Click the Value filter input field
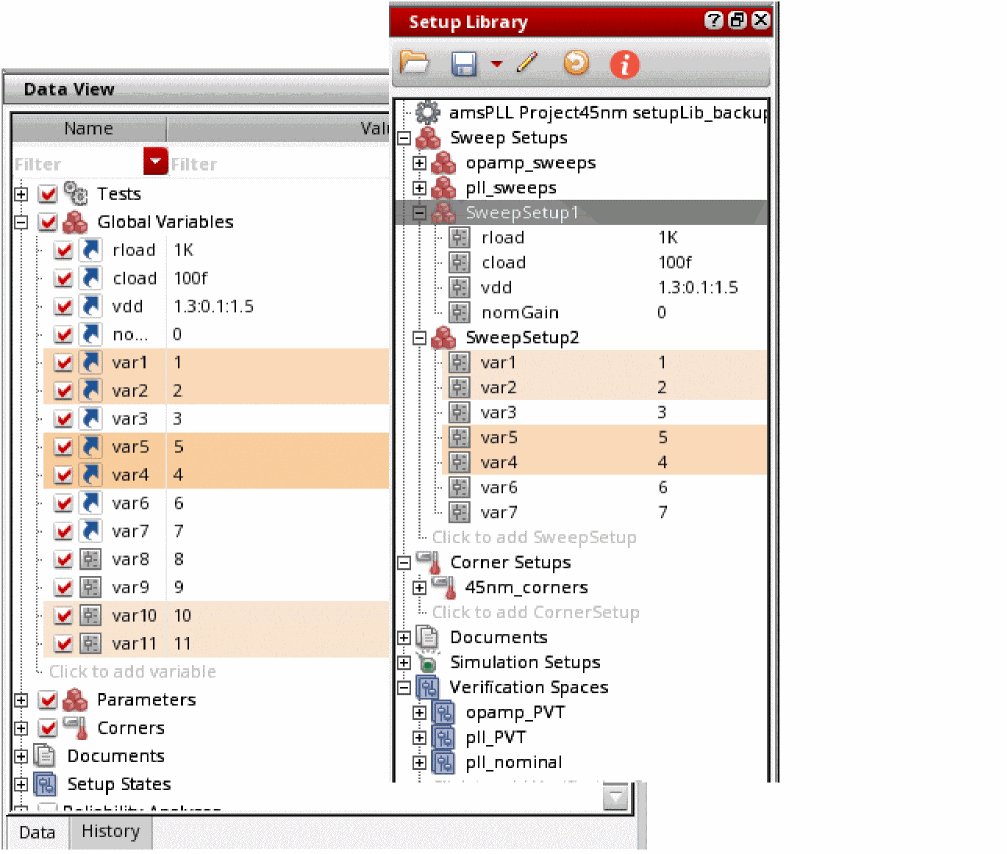The width and height of the screenshot is (1007, 854). click(x=279, y=164)
